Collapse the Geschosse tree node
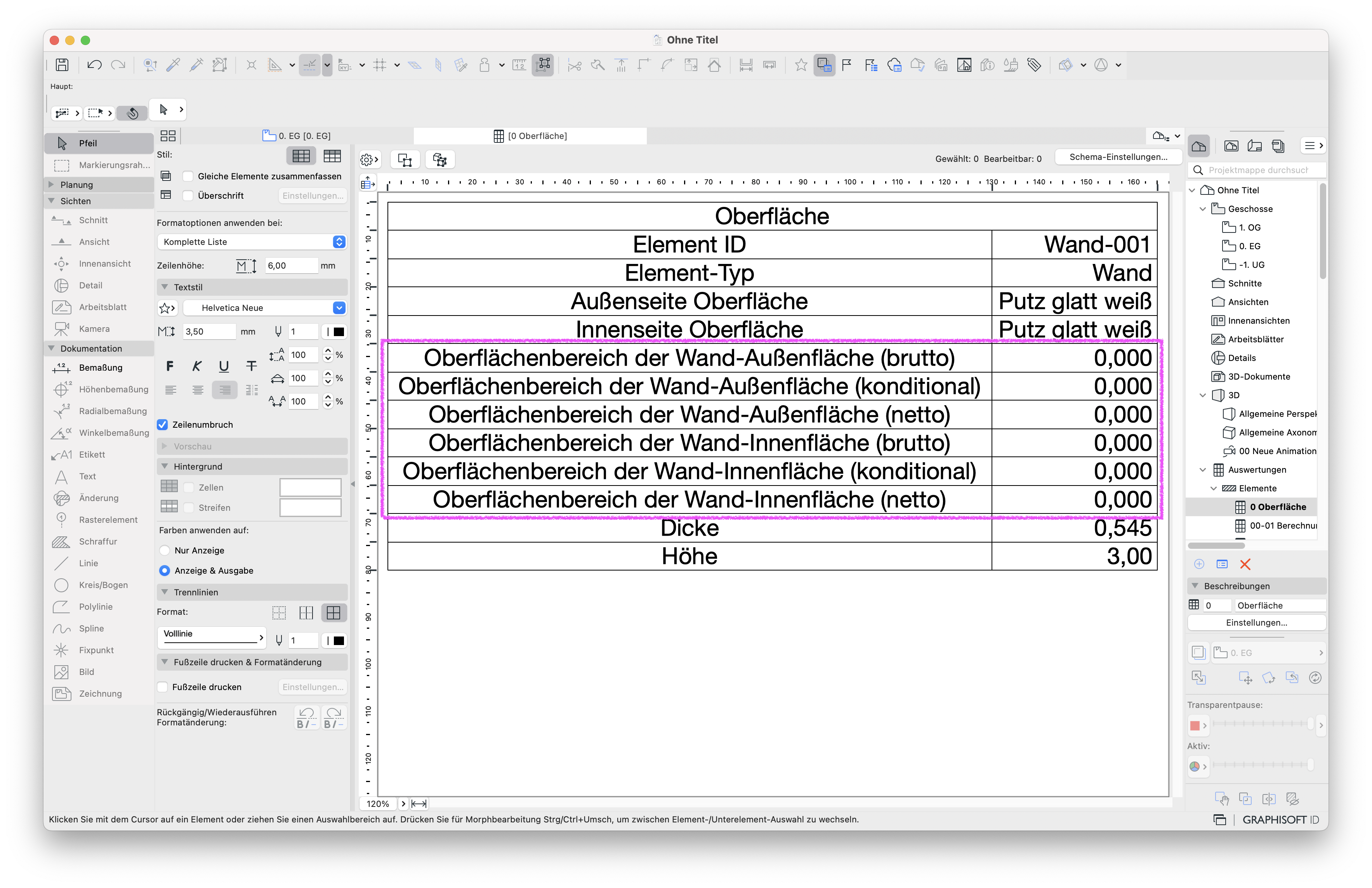Image resolution: width=1372 pixels, height=888 pixels. click(1202, 208)
